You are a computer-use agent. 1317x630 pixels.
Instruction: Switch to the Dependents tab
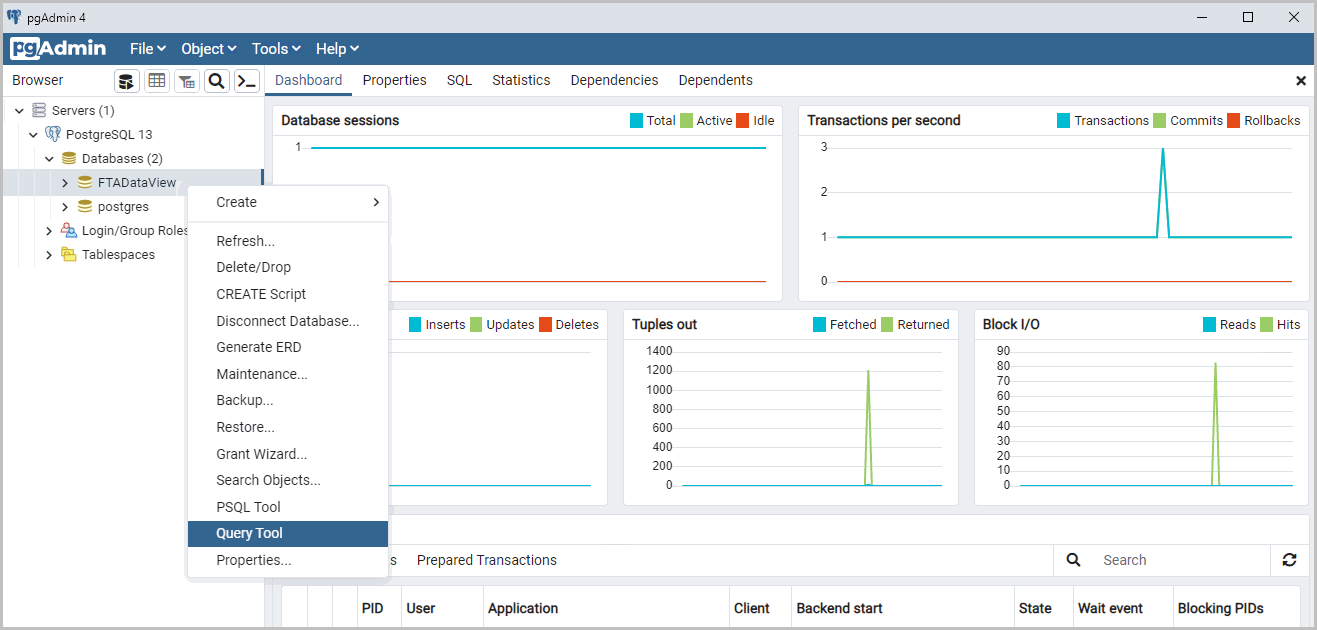click(715, 80)
